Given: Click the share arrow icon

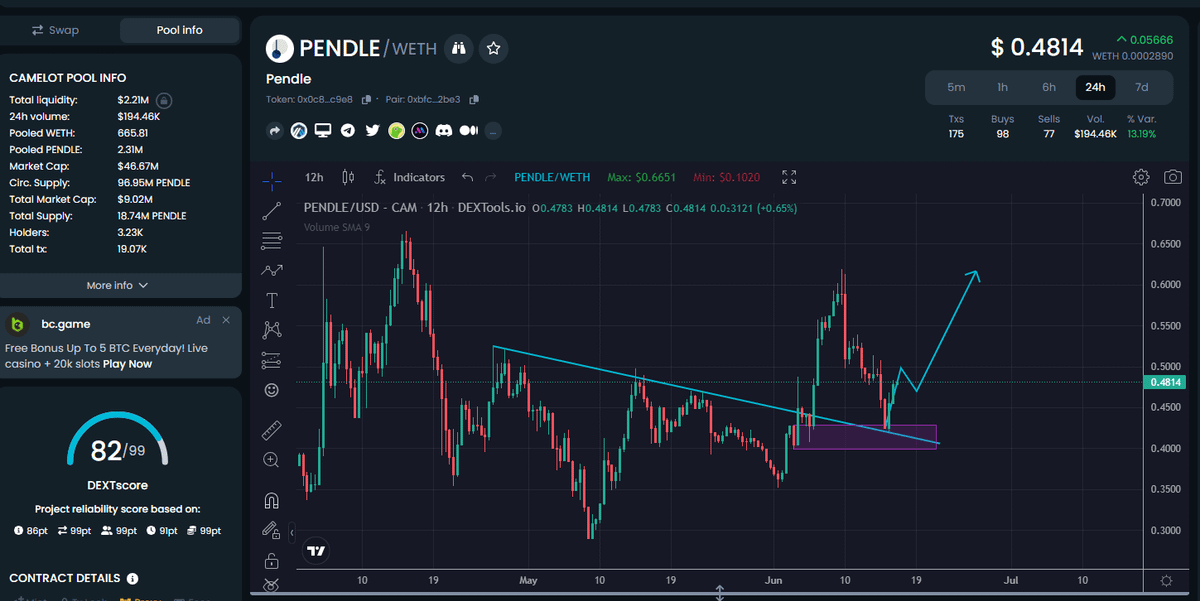Looking at the screenshot, I should click(274, 130).
